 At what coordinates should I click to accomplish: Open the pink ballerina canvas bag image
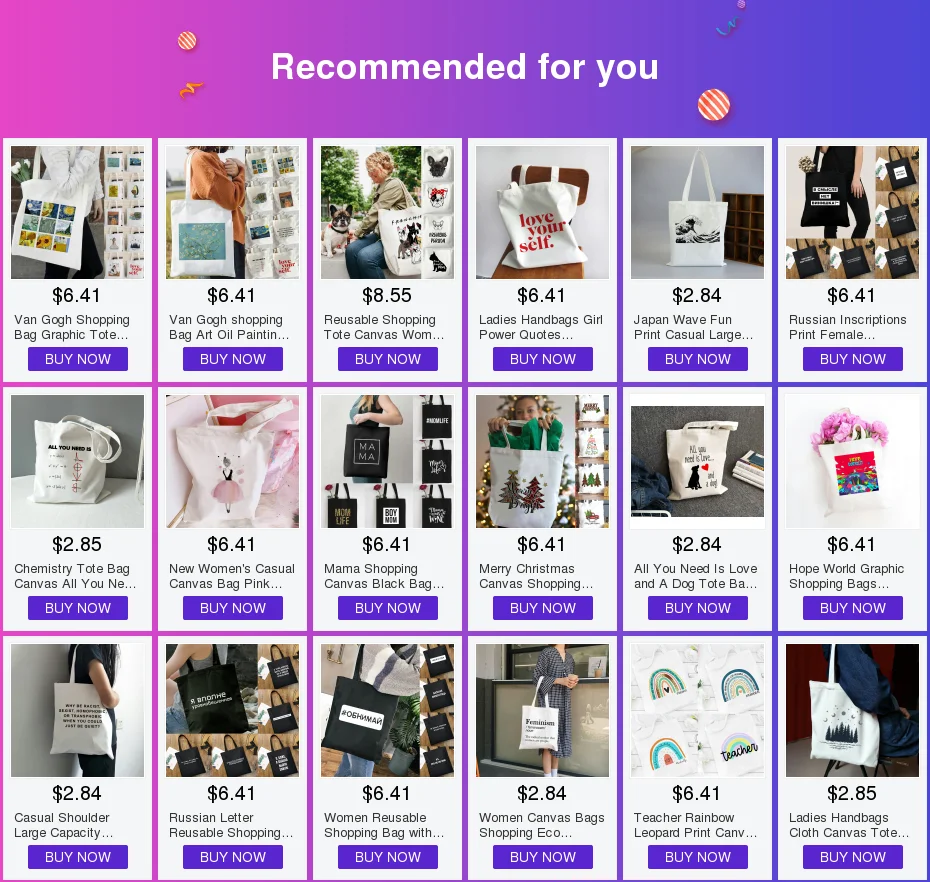pos(232,461)
